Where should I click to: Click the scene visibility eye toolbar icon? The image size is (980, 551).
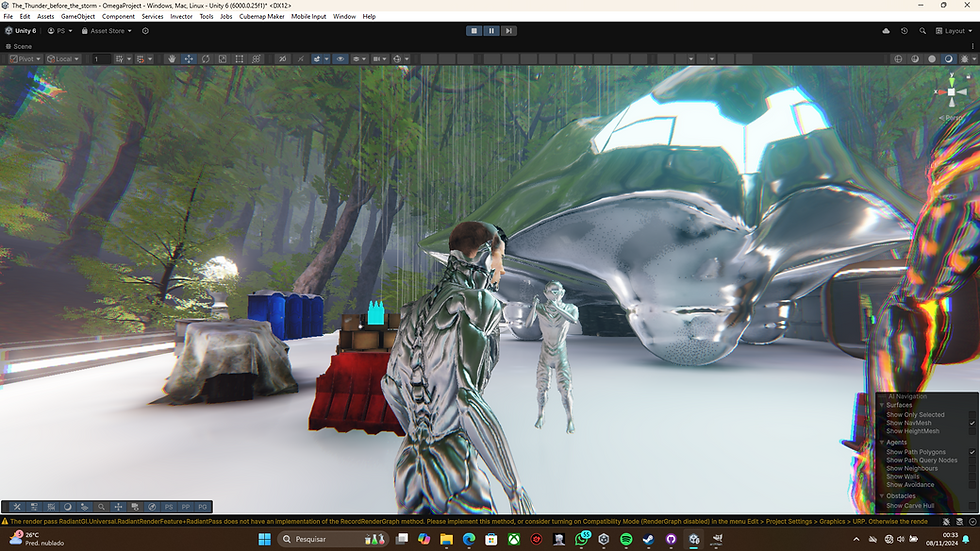pos(341,59)
